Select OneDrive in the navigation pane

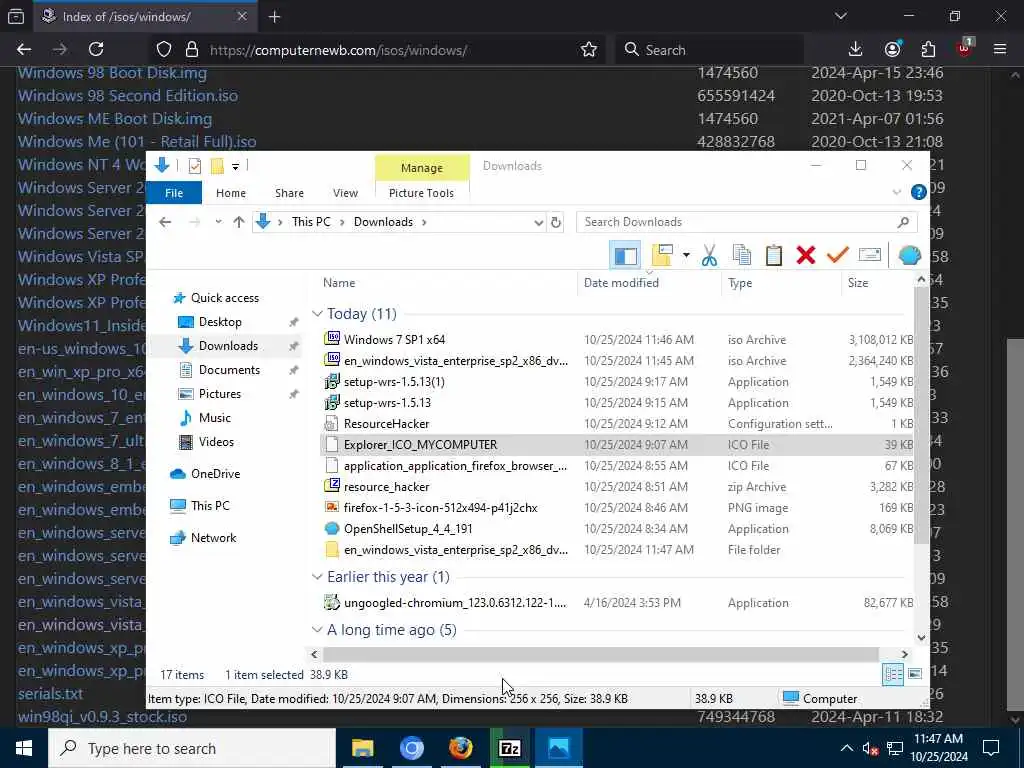coord(216,474)
